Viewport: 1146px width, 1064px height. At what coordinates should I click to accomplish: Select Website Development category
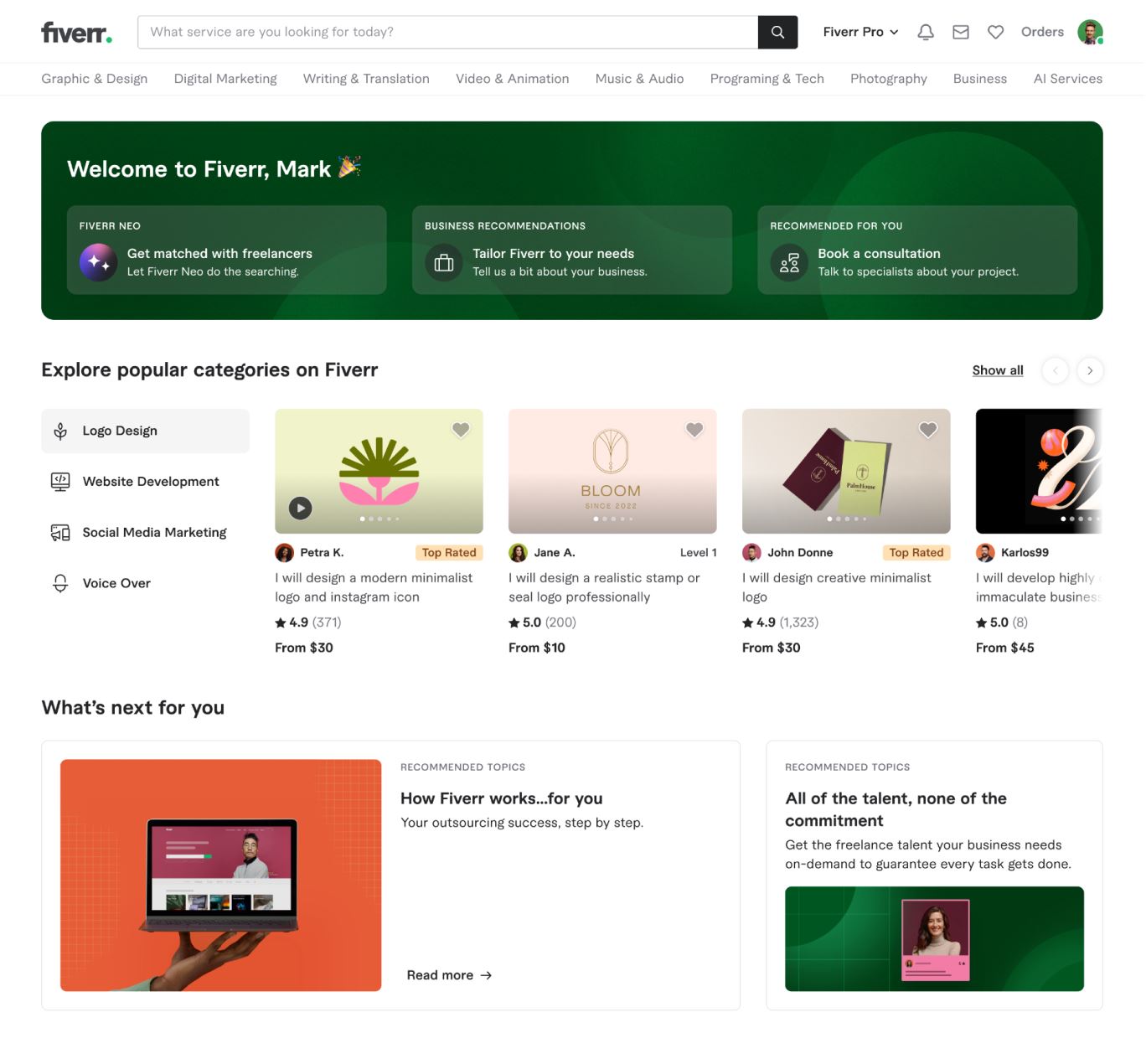point(150,482)
